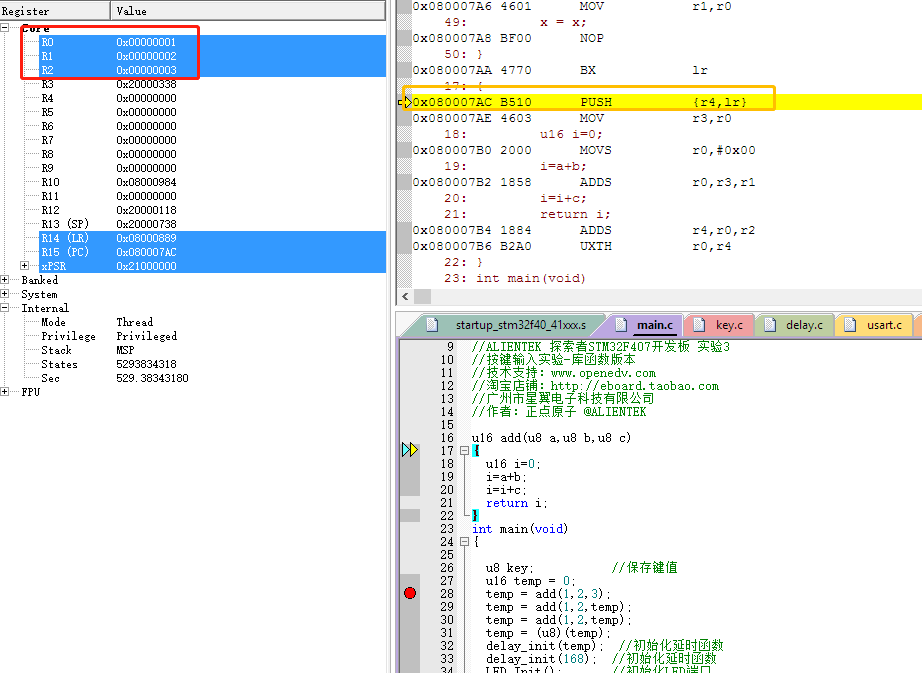Click source line 33 delay_init(168);
Screen dimensions: 922x673
coord(541,658)
